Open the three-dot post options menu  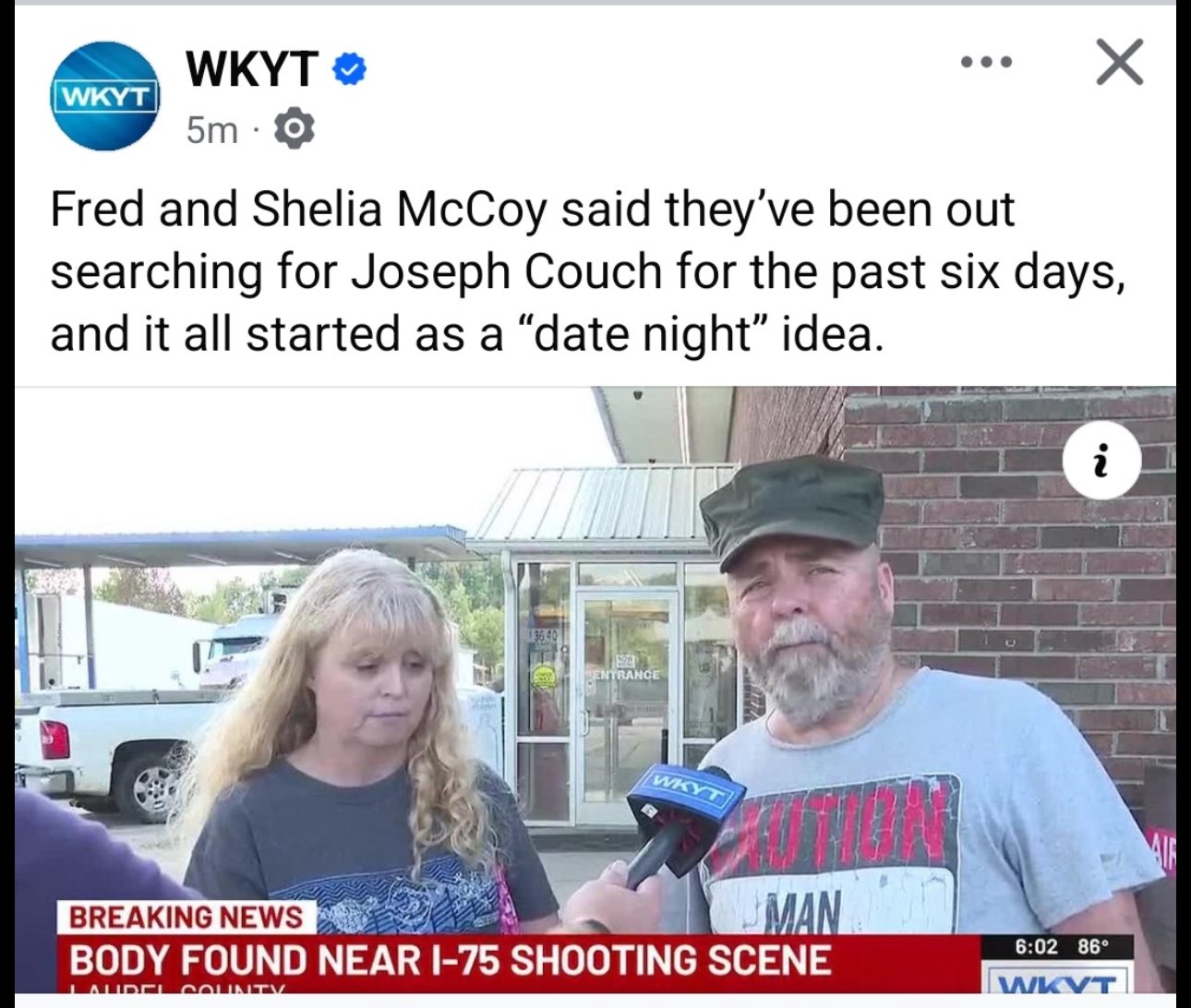[x=986, y=63]
